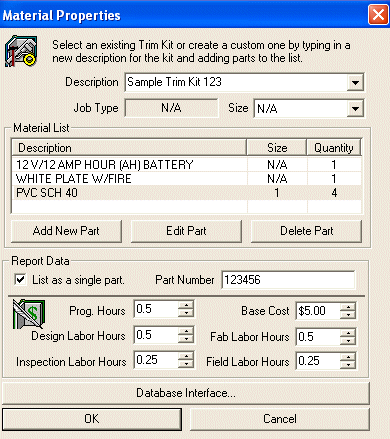Confirm the dialog with OK

[92, 419]
